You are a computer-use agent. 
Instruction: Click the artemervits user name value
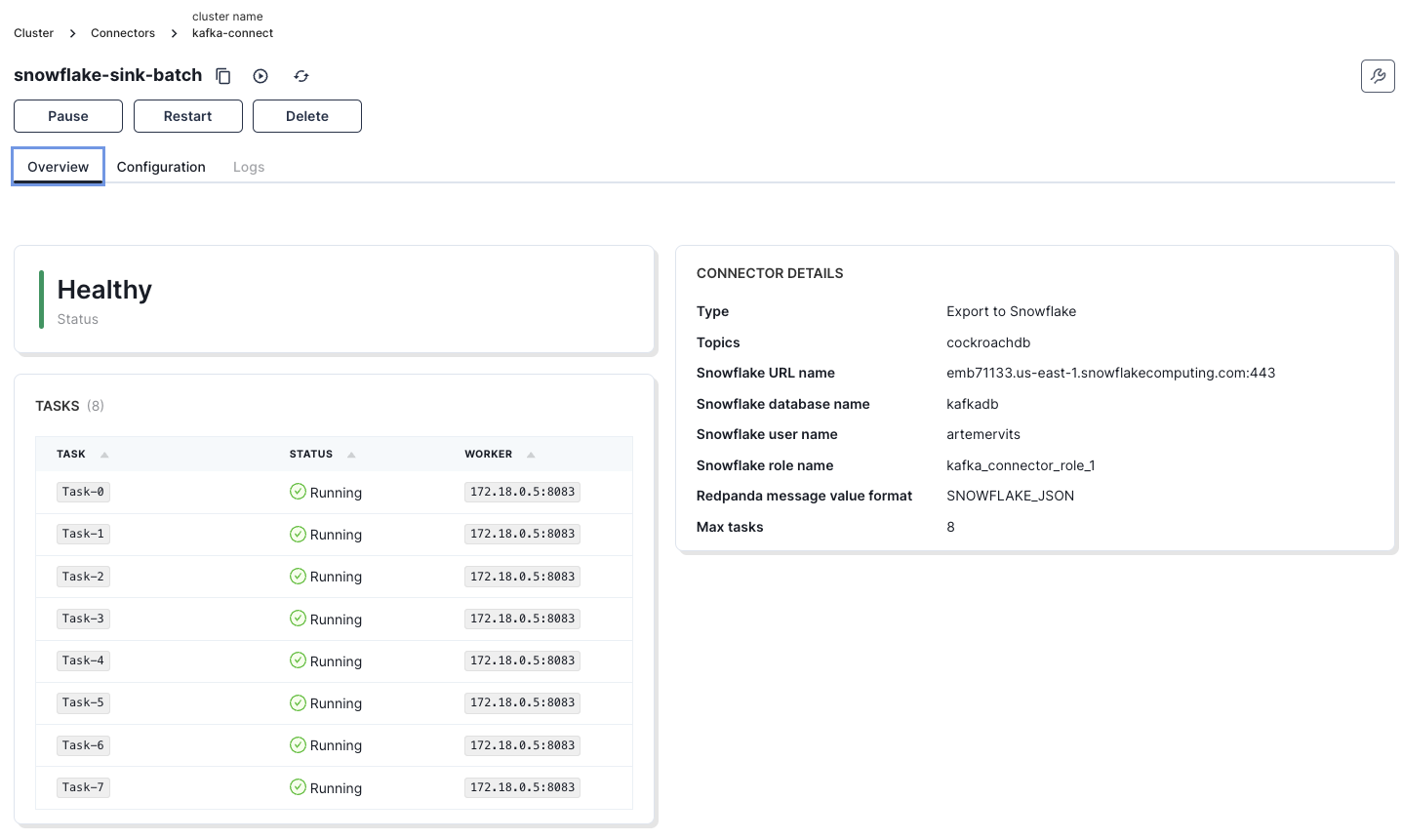coord(983,434)
